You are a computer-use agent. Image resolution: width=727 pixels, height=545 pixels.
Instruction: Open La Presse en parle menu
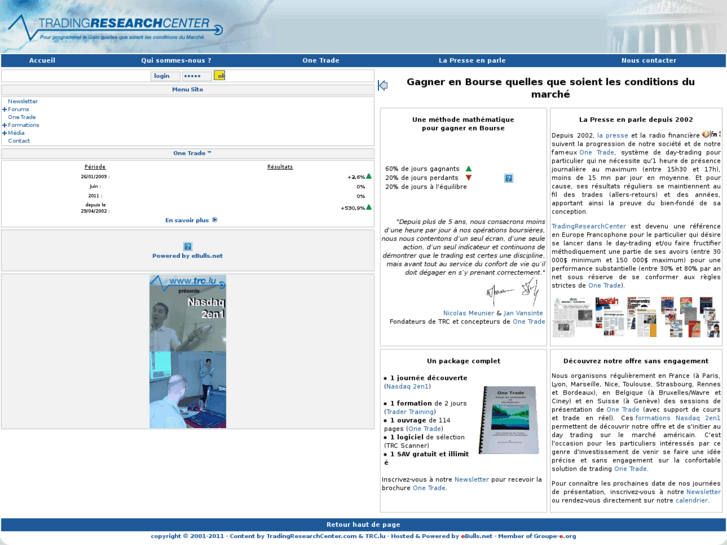(472, 60)
